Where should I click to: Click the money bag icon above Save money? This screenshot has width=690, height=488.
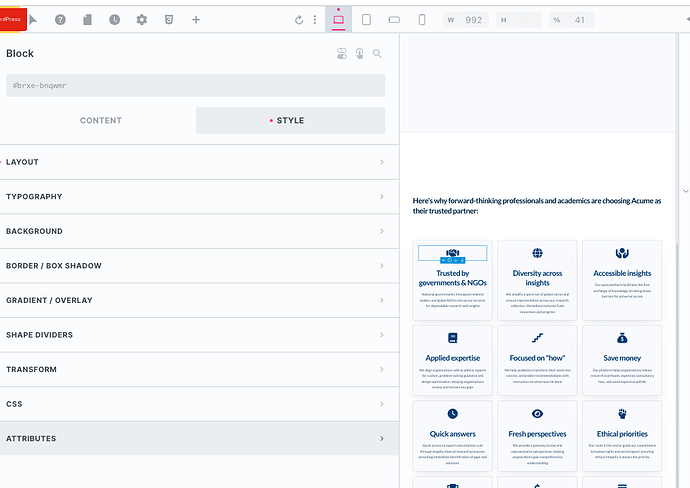pos(622,338)
